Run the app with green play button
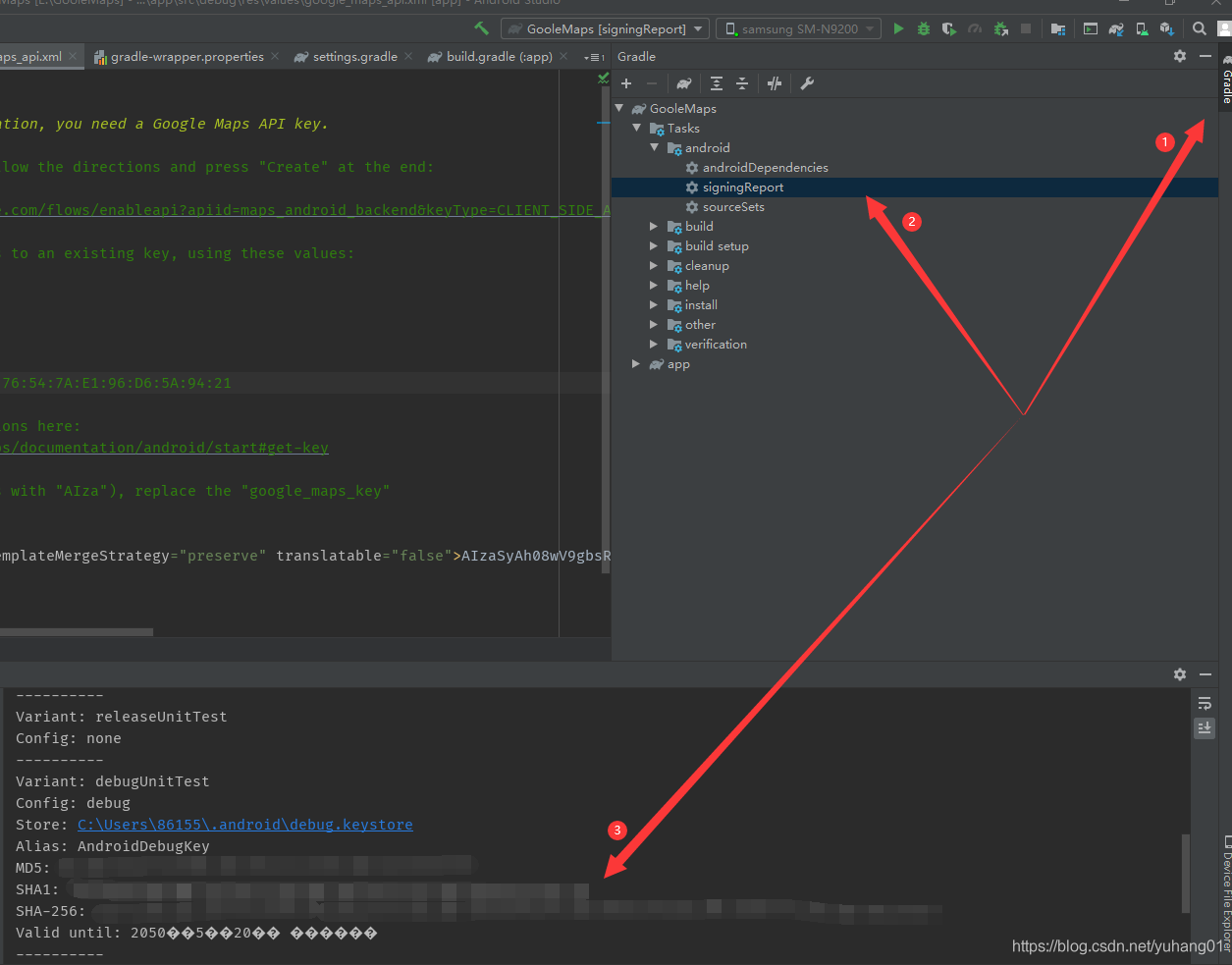 [898, 28]
